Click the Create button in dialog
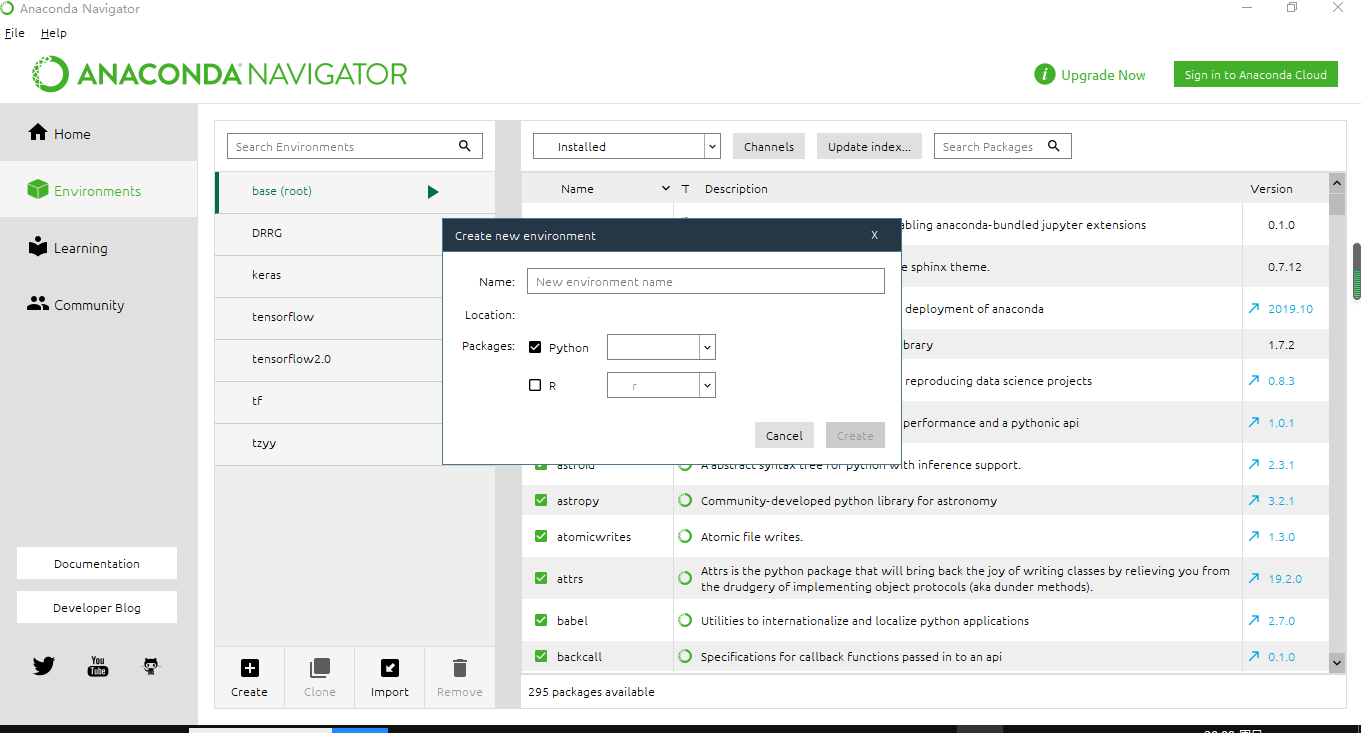Image resolution: width=1361 pixels, height=733 pixels. pos(855,435)
